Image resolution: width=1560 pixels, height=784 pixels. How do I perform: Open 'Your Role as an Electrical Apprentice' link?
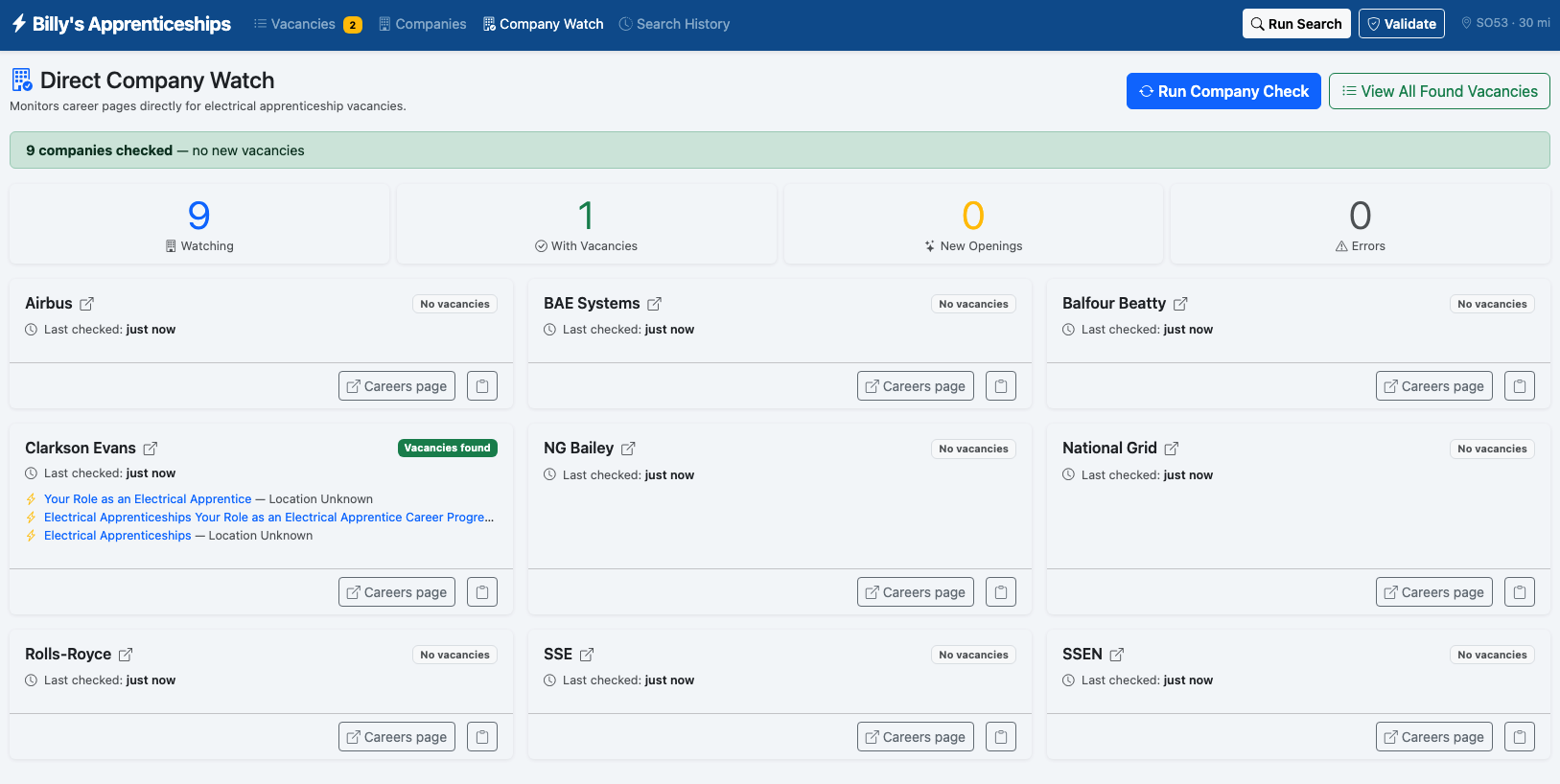pyautogui.click(x=148, y=499)
